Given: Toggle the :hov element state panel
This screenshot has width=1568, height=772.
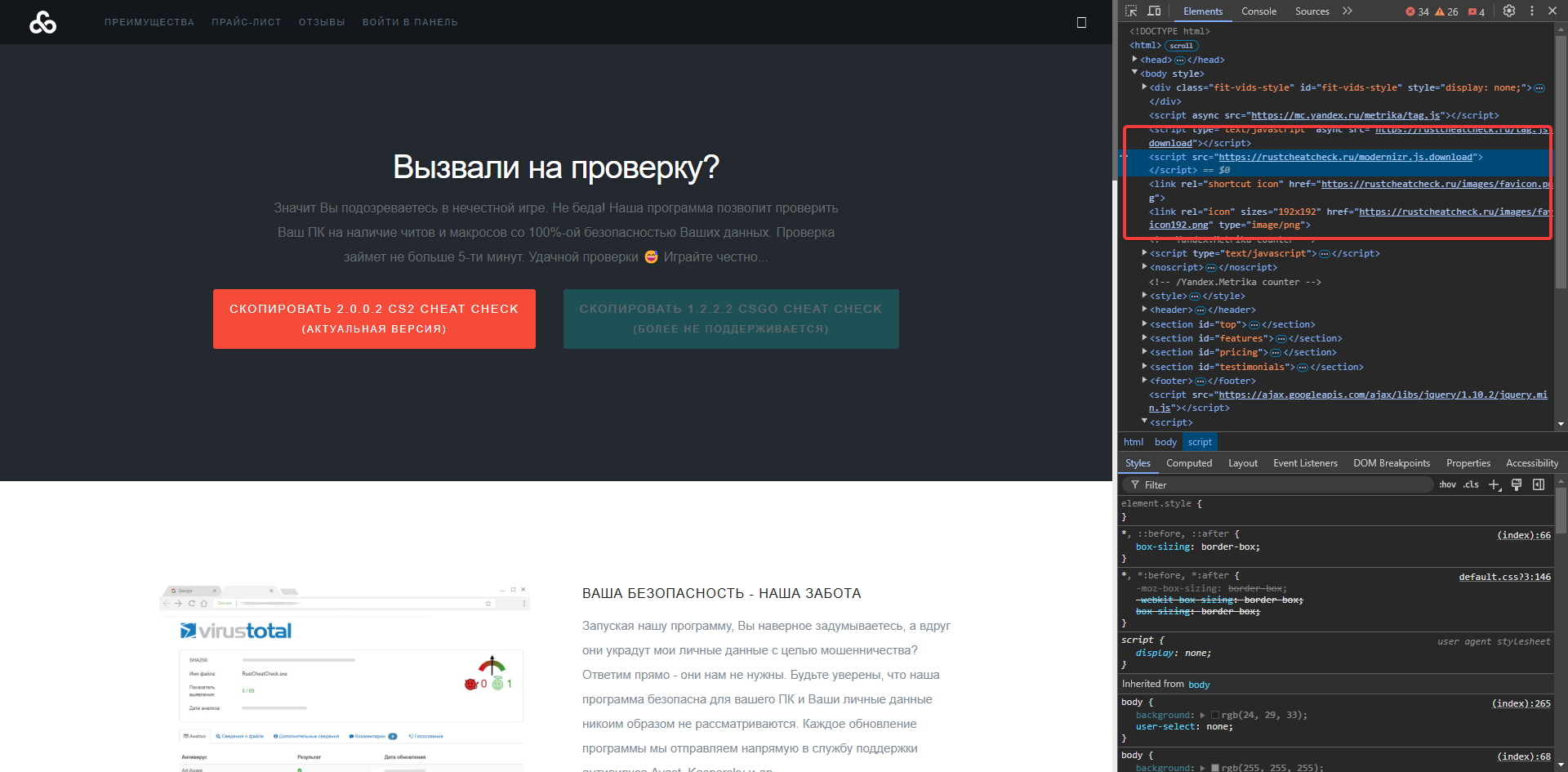Looking at the screenshot, I should pyautogui.click(x=1448, y=485).
